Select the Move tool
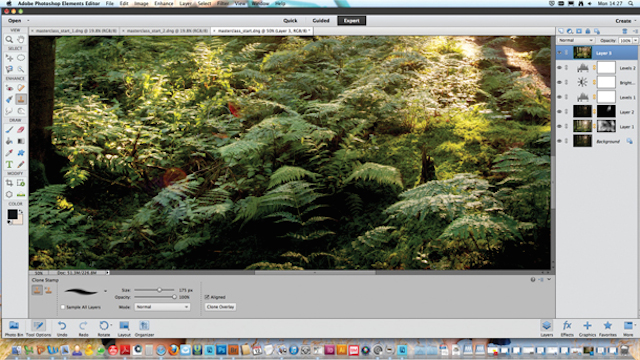The image size is (640, 360). coord(9,58)
